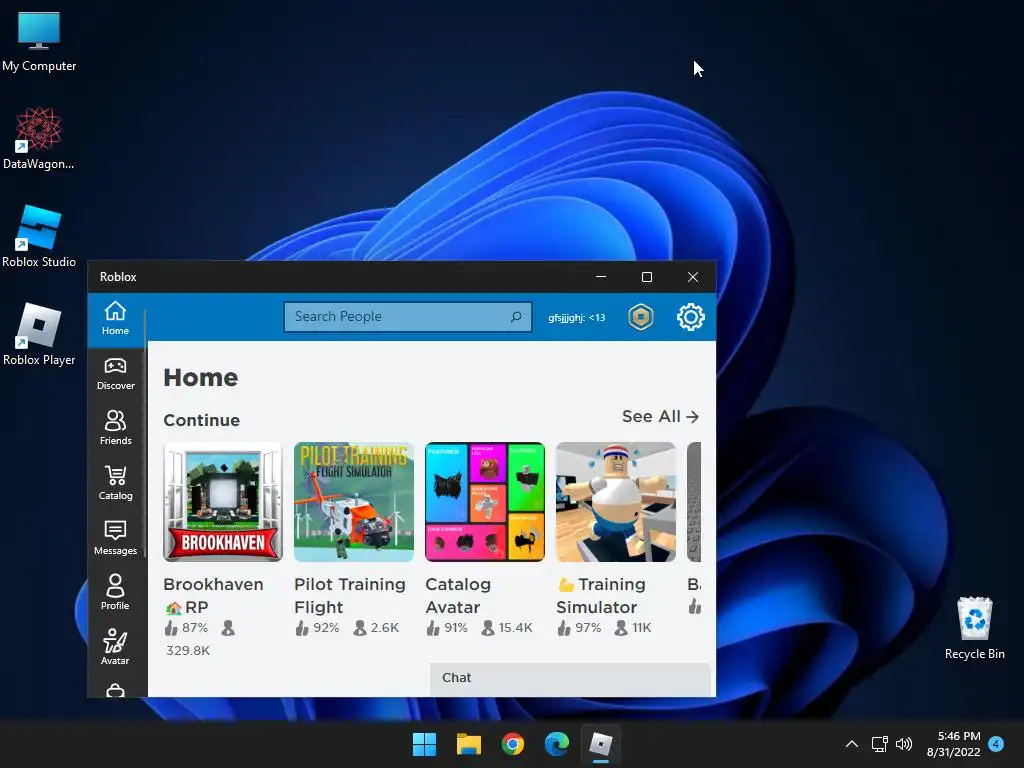
Task: Open the Windows Start menu
Action: pyautogui.click(x=424, y=744)
